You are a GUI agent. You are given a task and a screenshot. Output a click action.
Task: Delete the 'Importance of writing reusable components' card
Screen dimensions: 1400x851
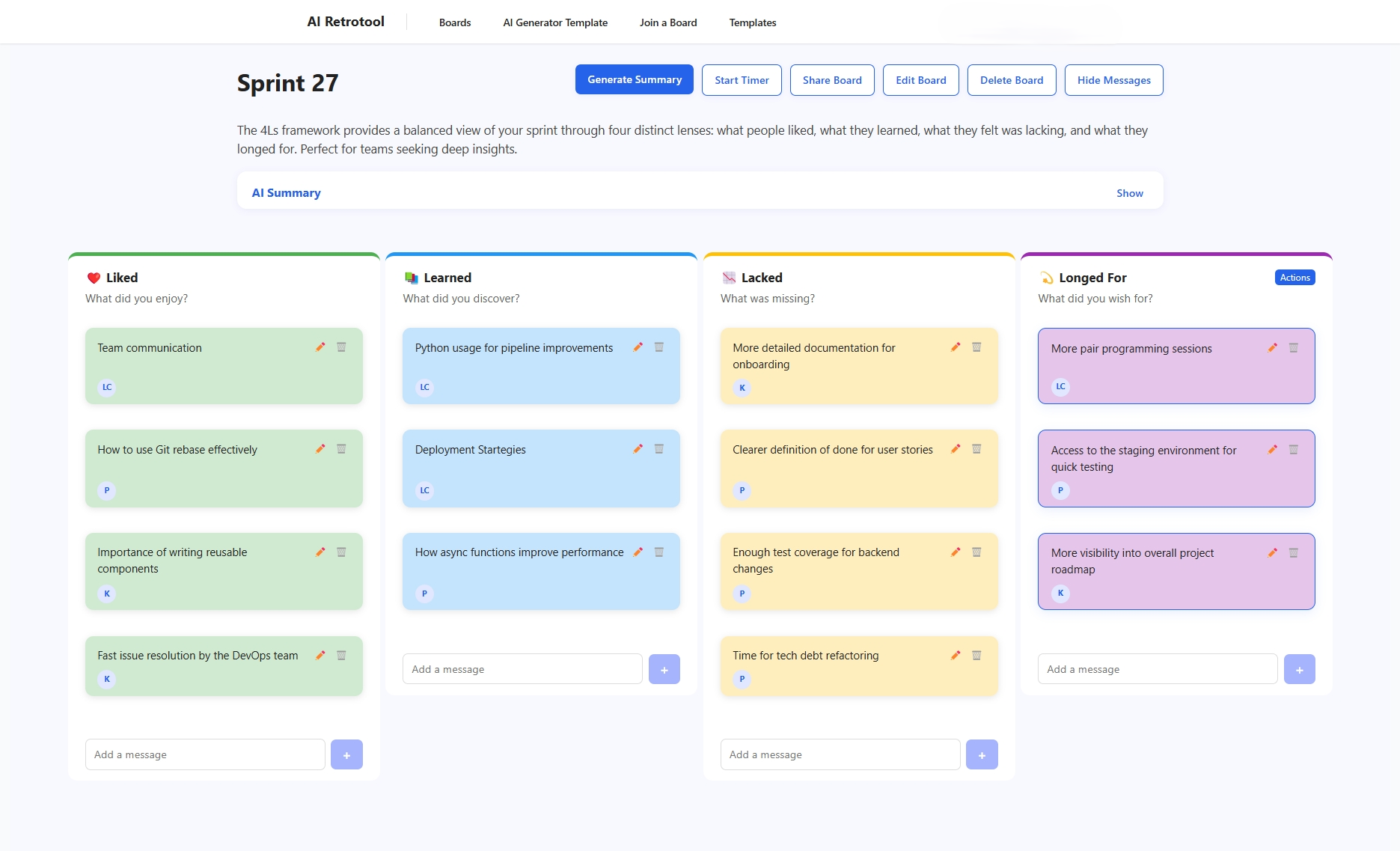(341, 552)
